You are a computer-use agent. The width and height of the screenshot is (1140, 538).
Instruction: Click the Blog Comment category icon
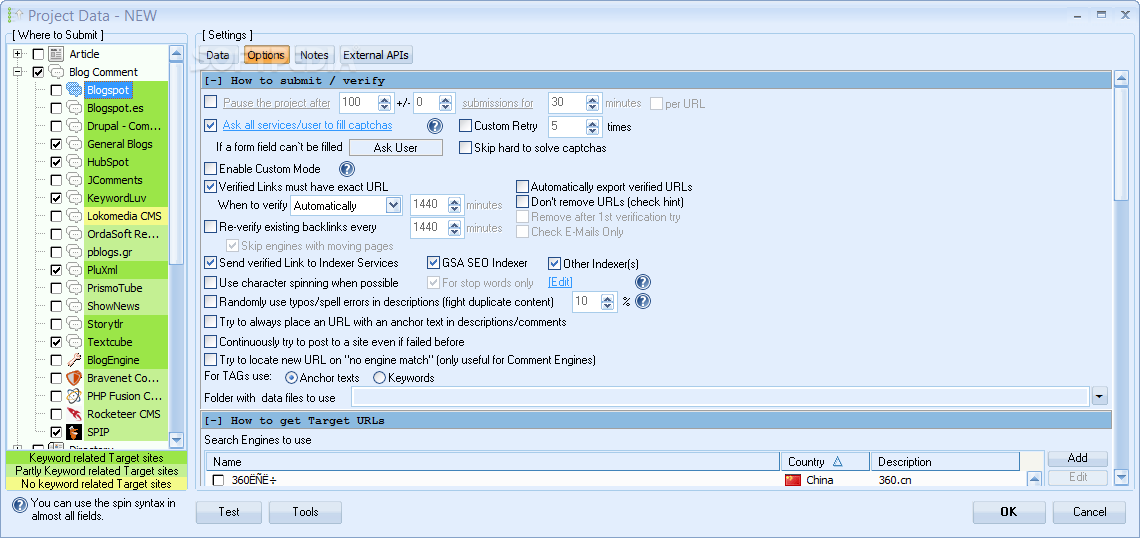coord(56,72)
